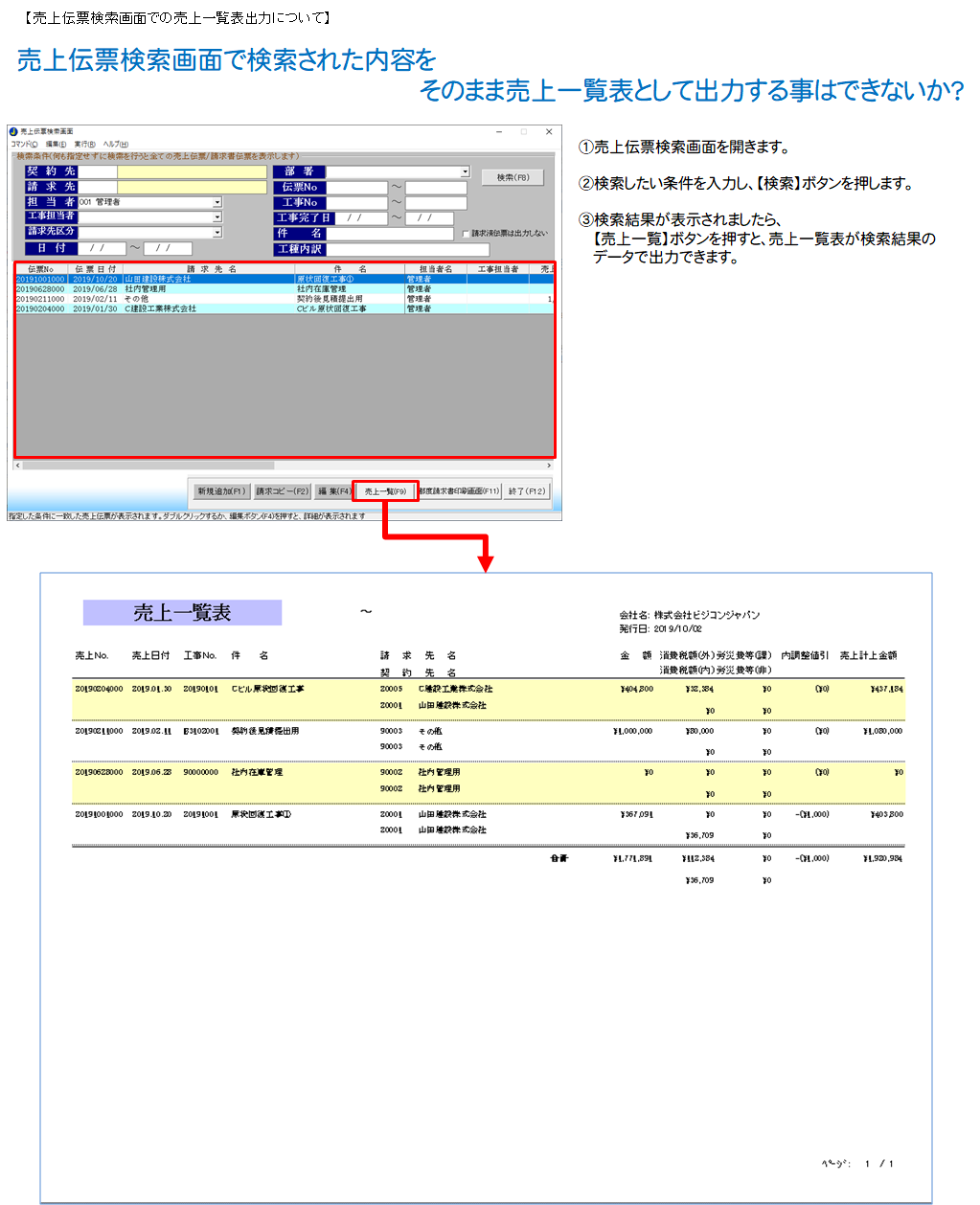The width and height of the screenshot is (980, 1205).
Task: Expand the 部署 combo box
Action: coord(465,172)
